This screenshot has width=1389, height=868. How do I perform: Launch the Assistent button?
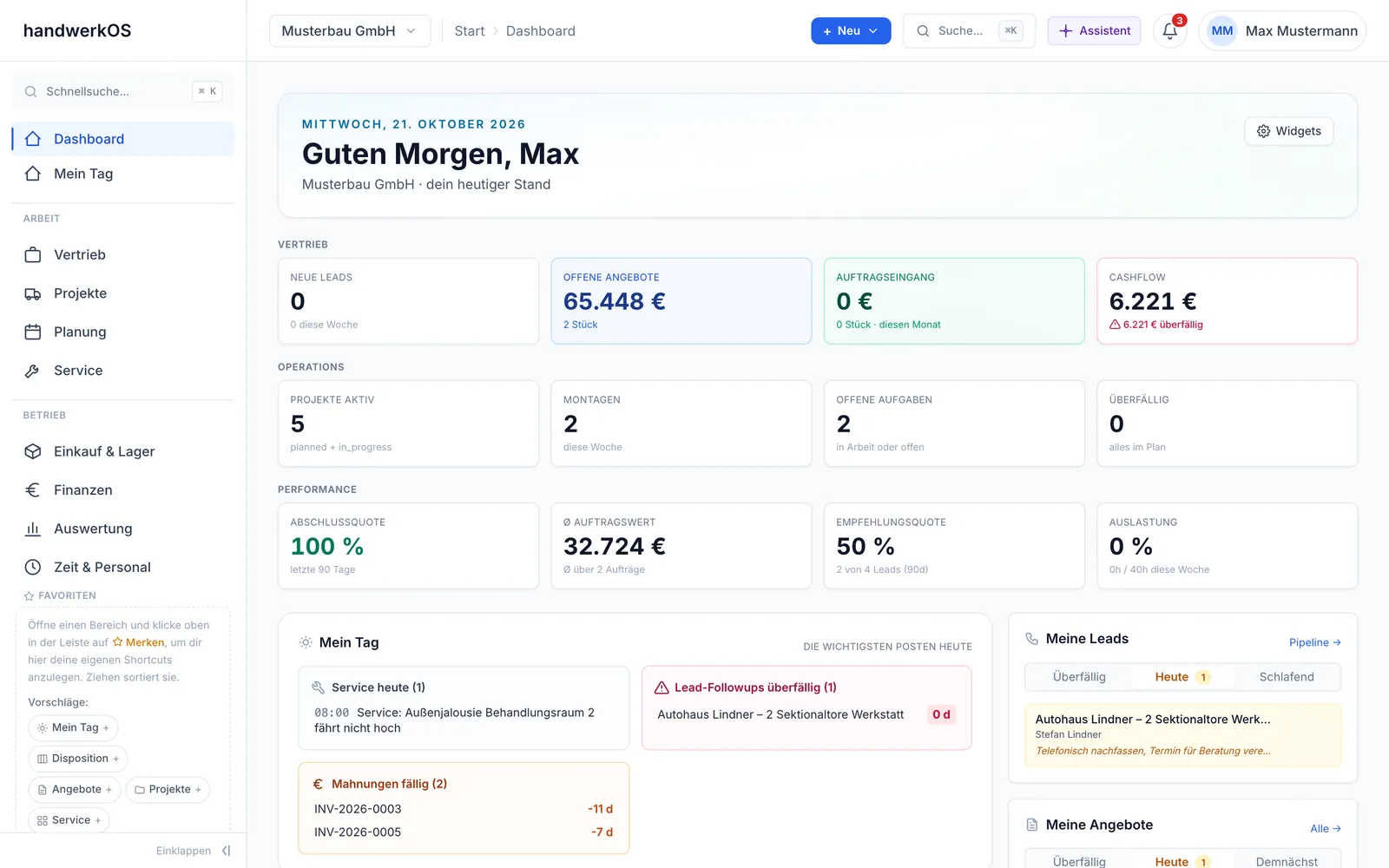pos(1094,31)
